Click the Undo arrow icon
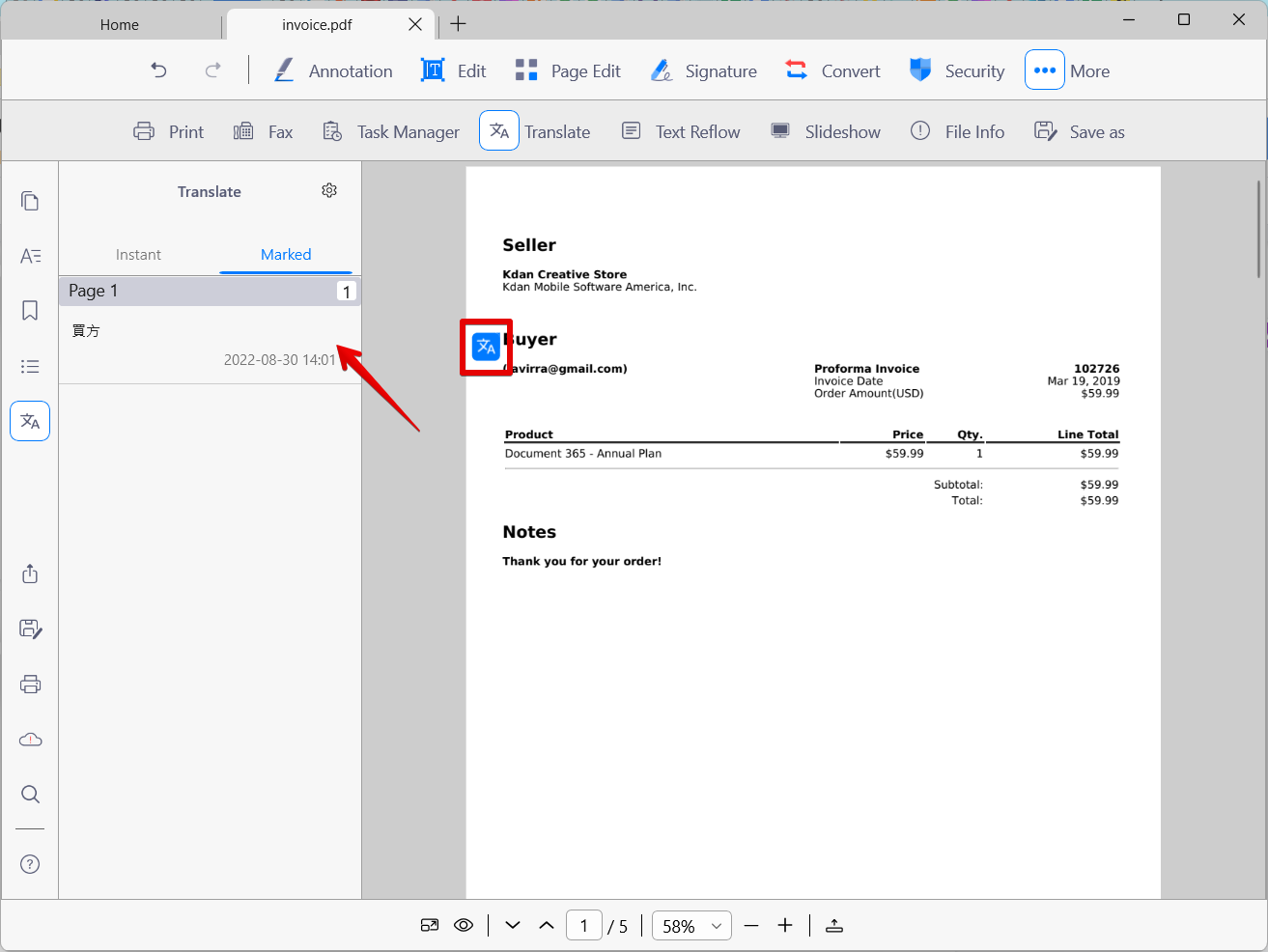The width and height of the screenshot is (1268, 952). click(159, 70)
